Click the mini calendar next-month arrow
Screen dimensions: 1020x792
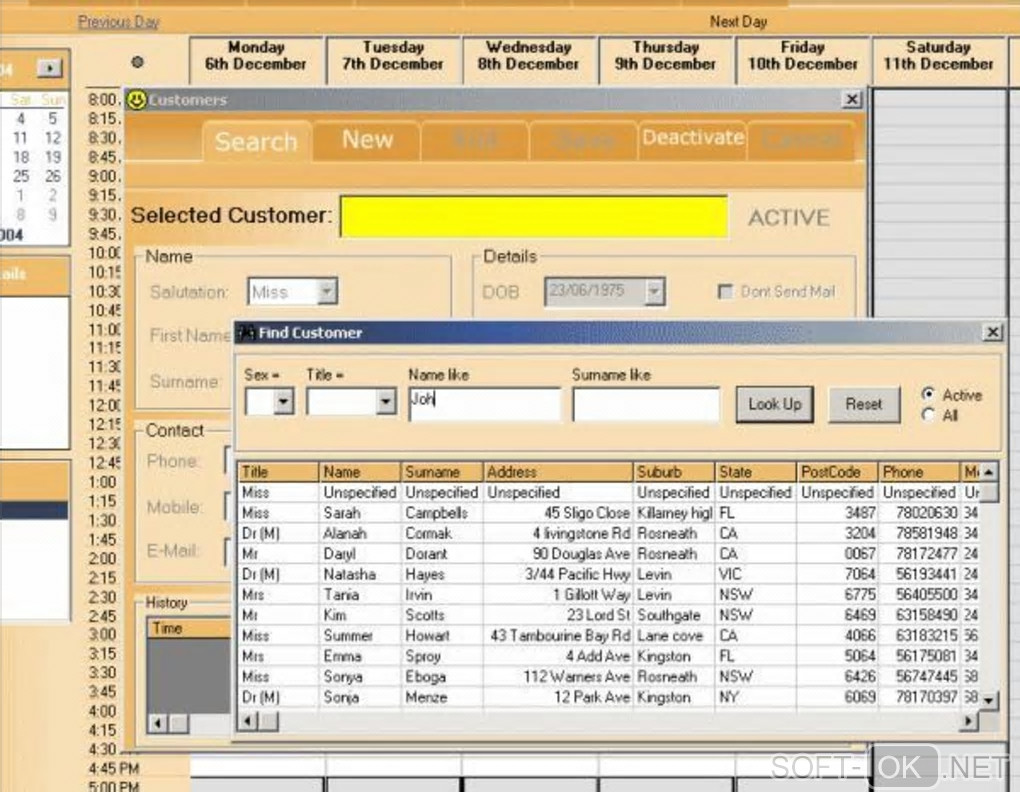pyautogui.click(x=49, y=68)
